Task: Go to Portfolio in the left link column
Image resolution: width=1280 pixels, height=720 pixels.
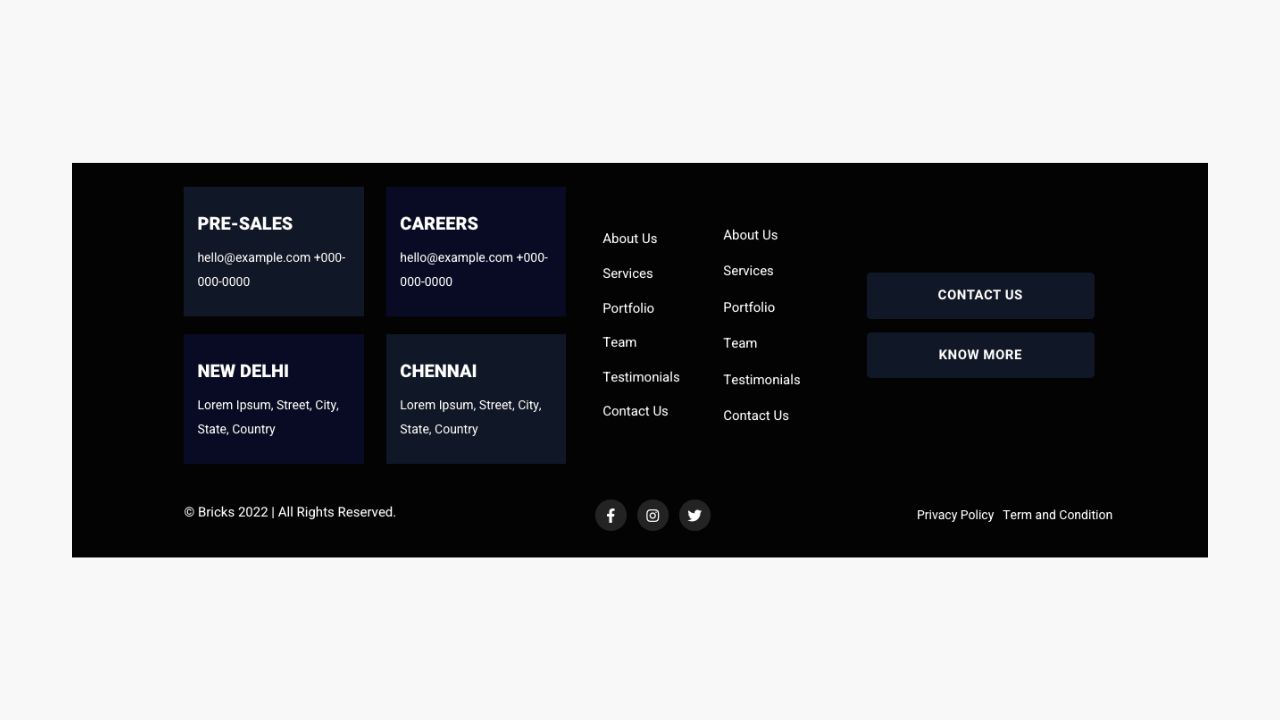Action: tap(628, 308)
